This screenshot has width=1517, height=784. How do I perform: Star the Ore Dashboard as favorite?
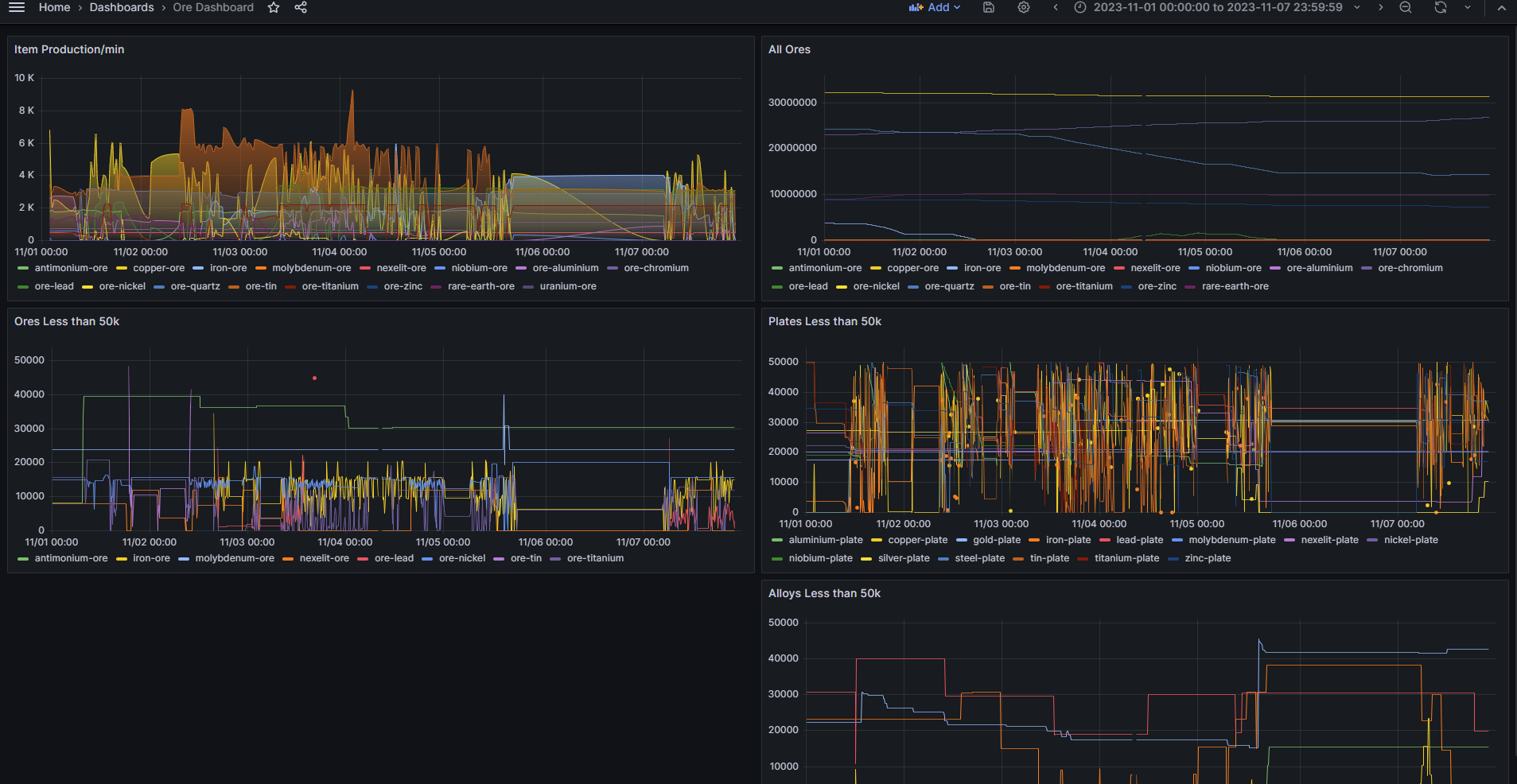click(274, 7)
